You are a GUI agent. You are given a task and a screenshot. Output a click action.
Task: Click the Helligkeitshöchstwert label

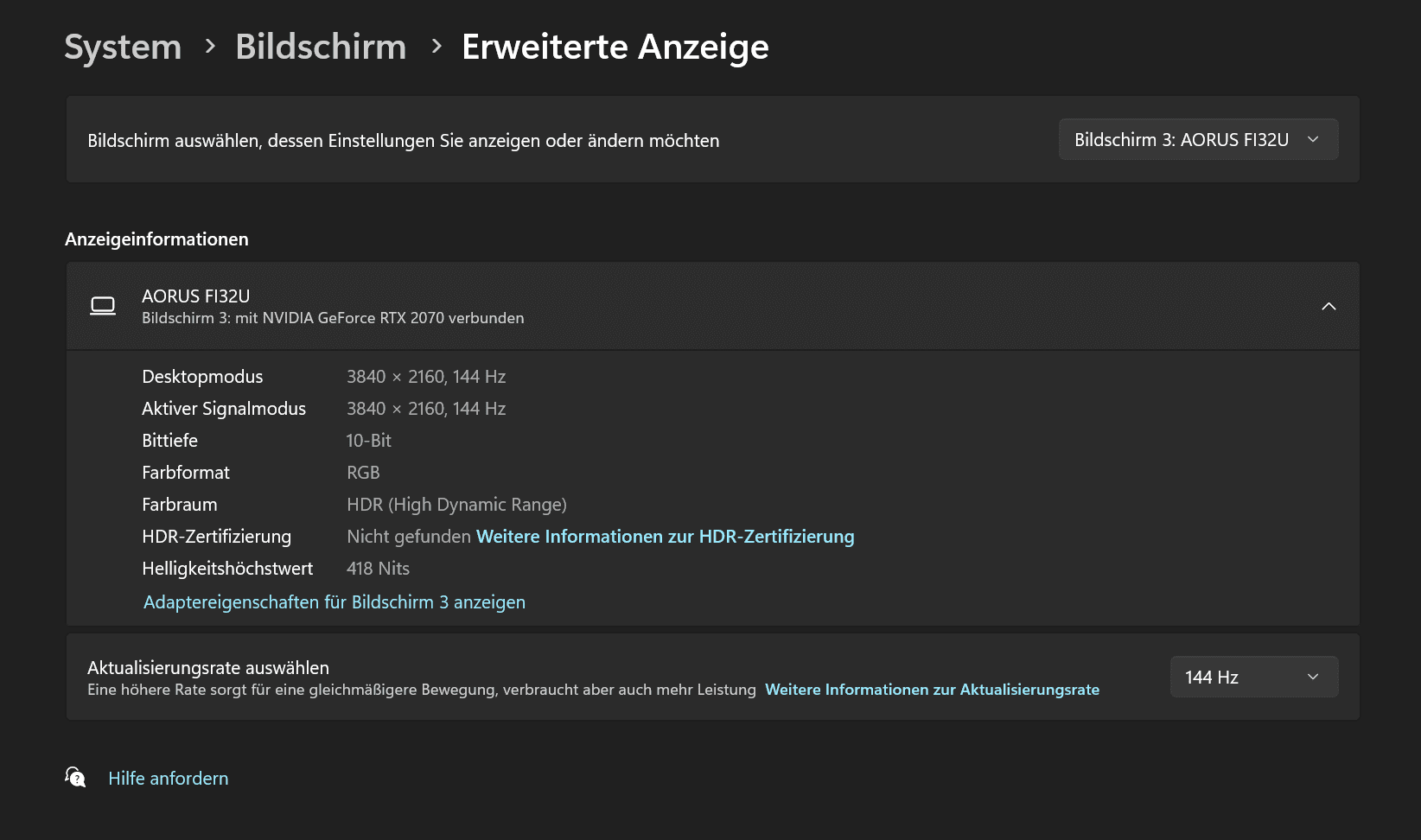227,569
